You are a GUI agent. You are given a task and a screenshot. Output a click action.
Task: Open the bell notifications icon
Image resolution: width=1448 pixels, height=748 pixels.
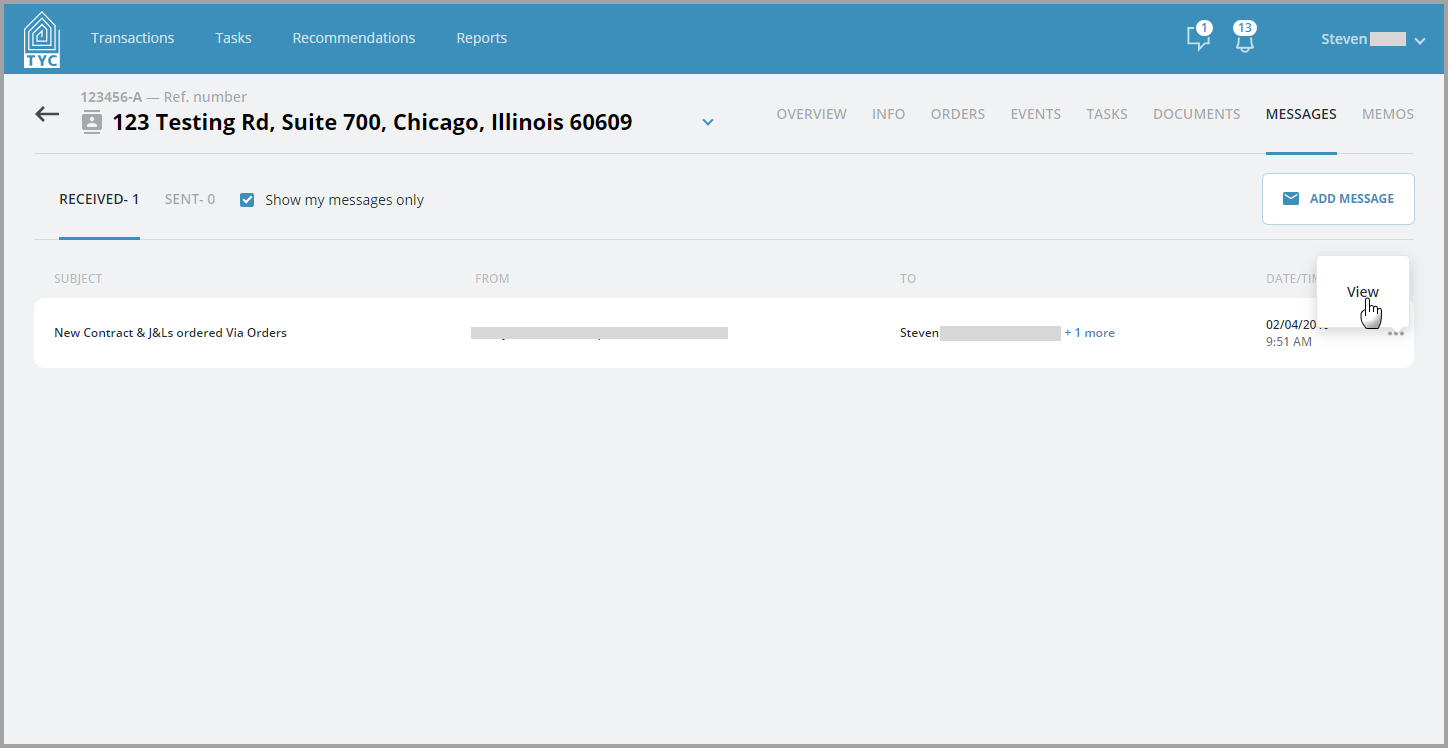1244,38
